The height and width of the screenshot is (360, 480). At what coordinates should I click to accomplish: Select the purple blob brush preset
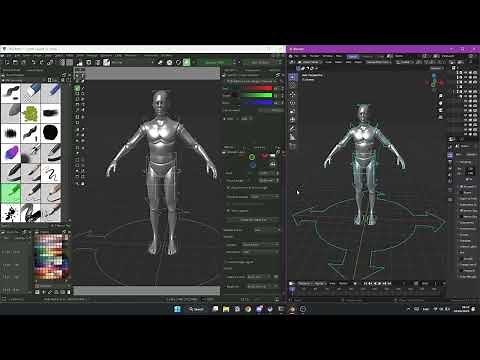(x=10, y=153)
